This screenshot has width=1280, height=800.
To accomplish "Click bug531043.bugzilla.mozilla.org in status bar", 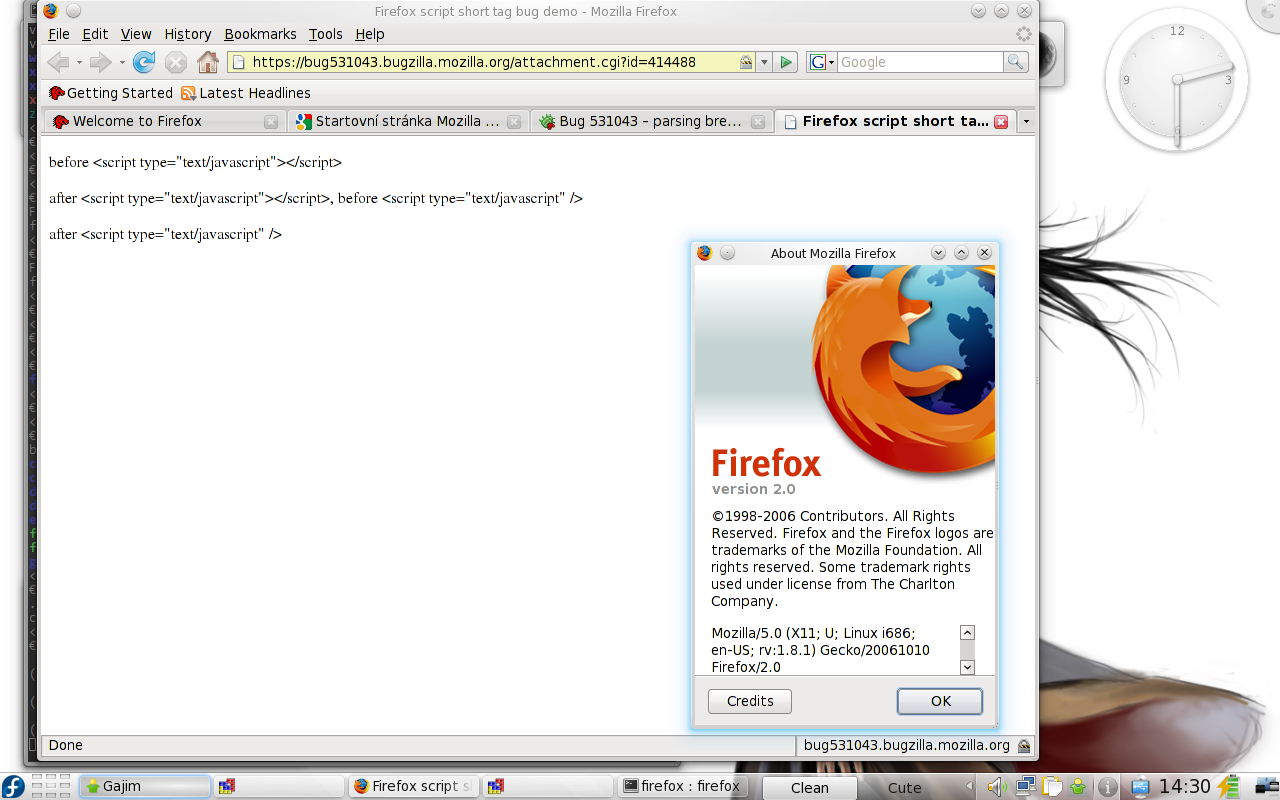I will tap(907, 745).
